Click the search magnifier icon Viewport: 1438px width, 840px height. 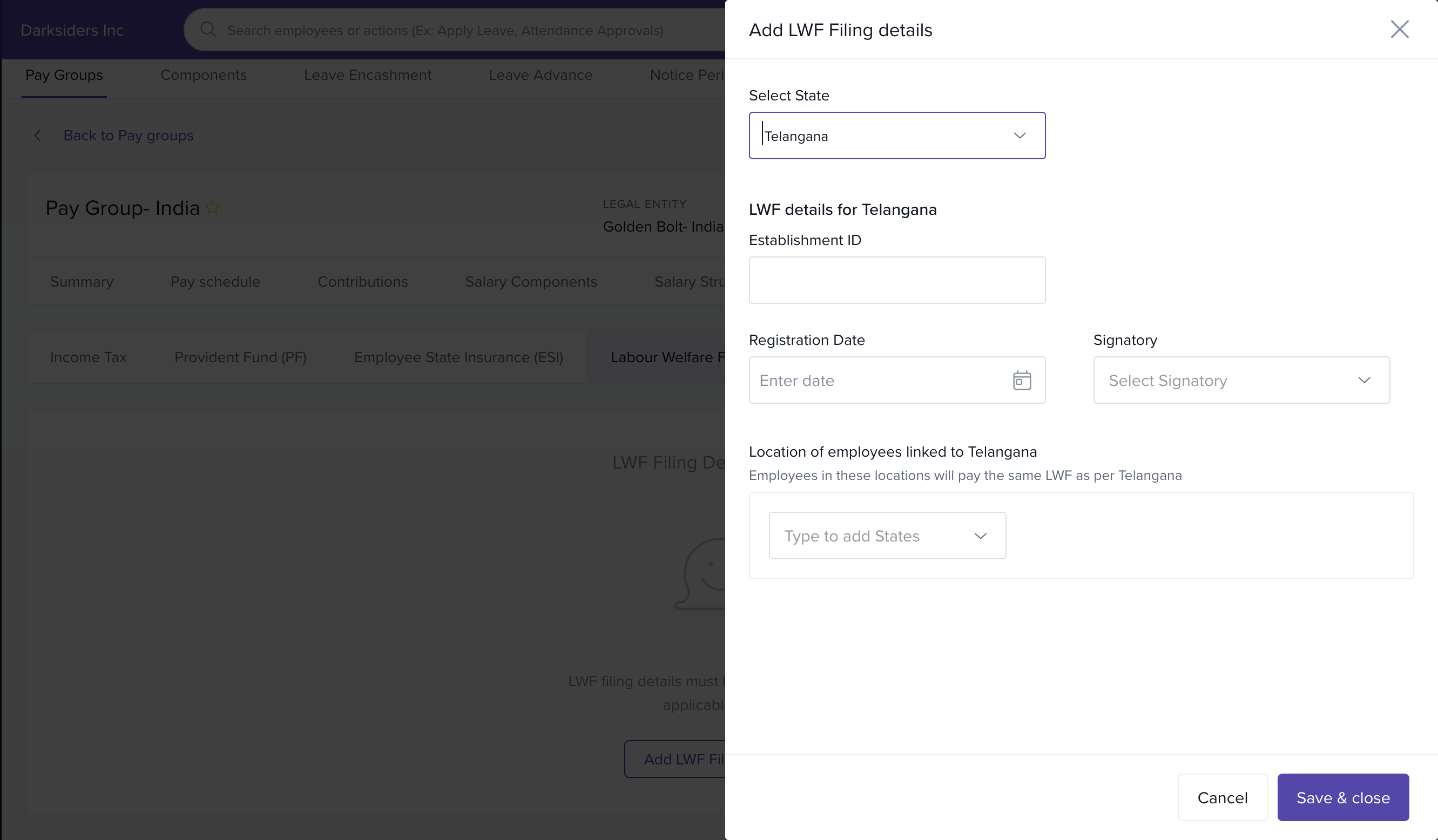pyautogui.click(x=208, y=30)
